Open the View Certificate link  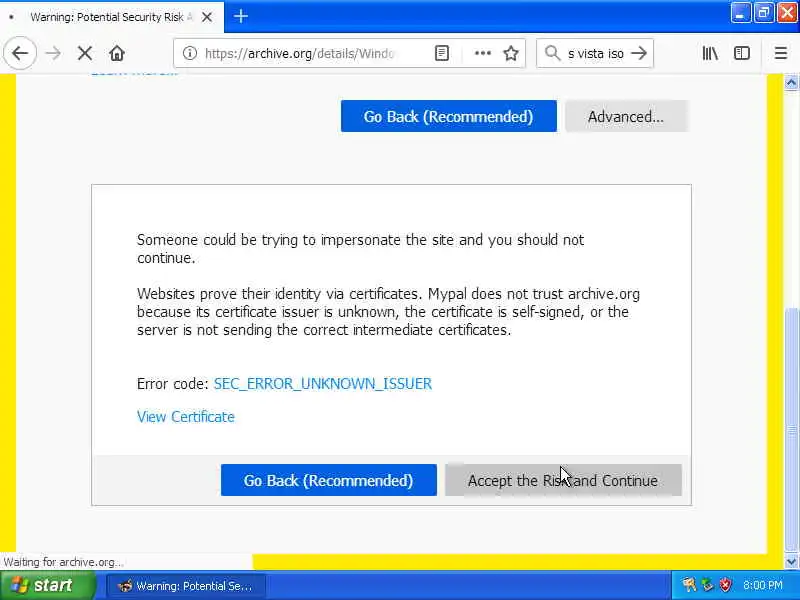click(x=186, y=417)
